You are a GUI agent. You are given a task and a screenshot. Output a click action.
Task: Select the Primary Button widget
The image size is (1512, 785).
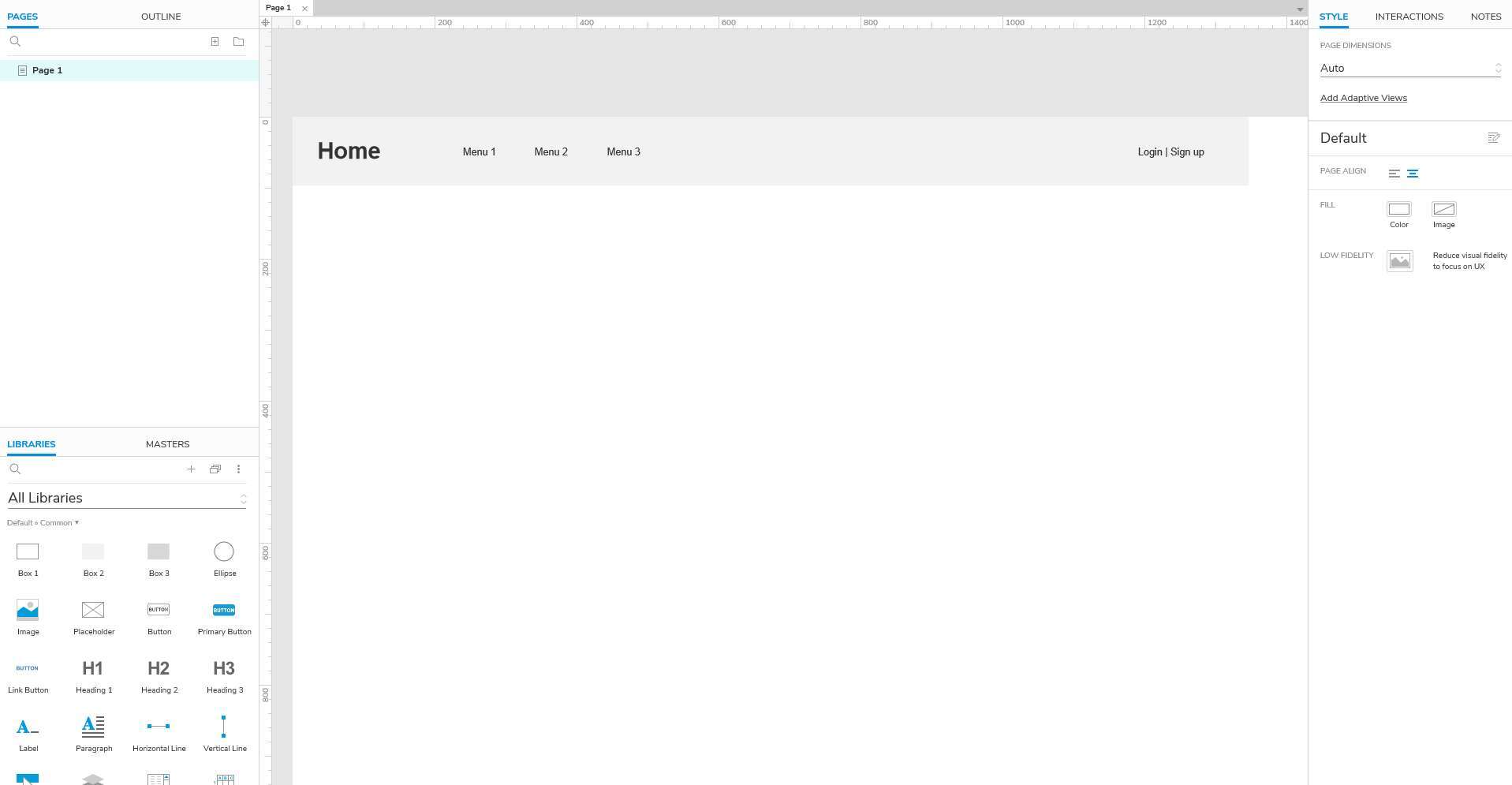[x=224, y=619]
